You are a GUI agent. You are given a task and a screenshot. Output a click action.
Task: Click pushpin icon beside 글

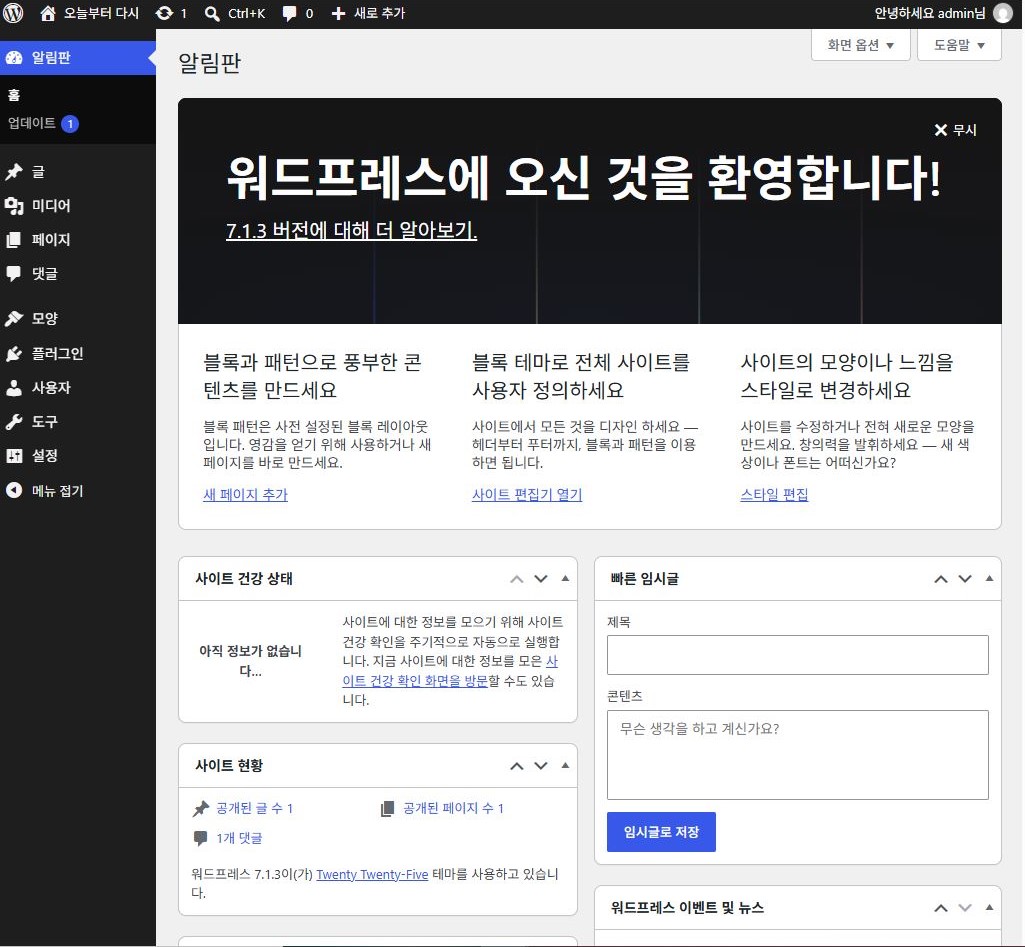(x=14, y=172)
